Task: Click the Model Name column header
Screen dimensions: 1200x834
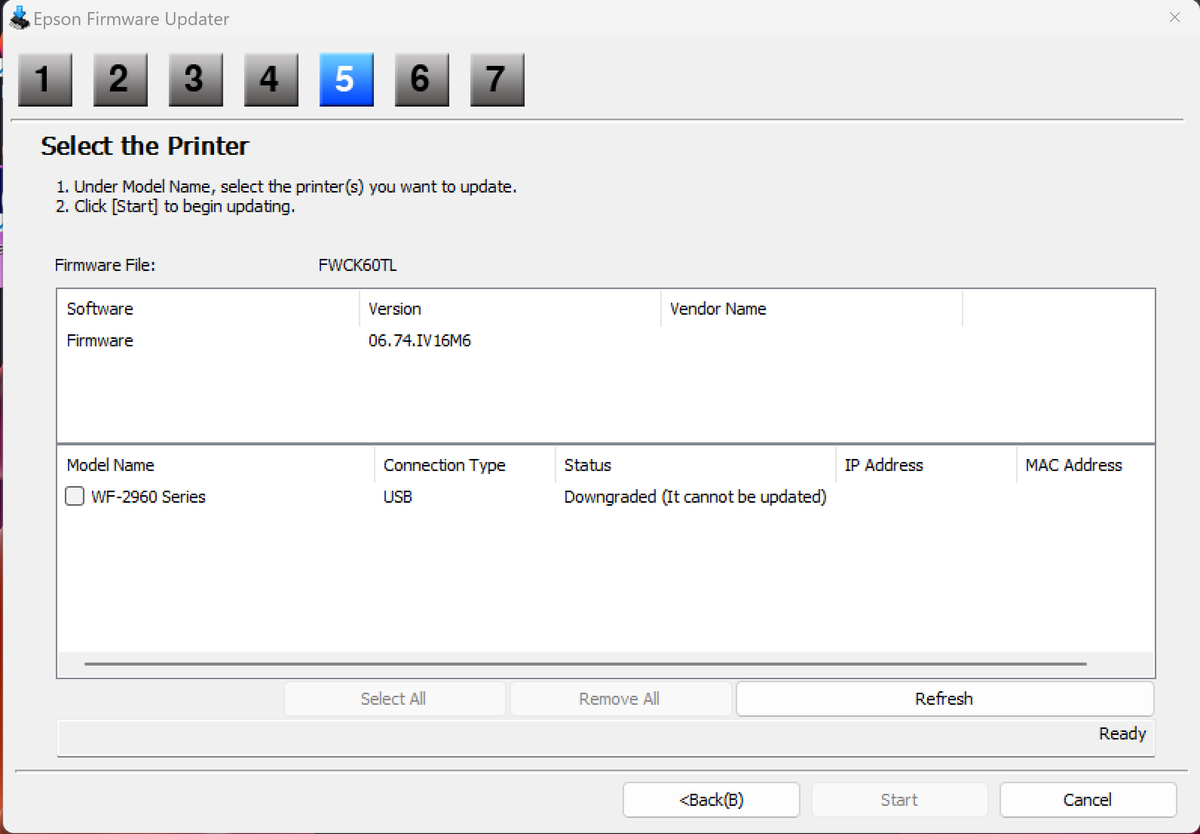Action: pyautogui.click(x=110, y=465)
